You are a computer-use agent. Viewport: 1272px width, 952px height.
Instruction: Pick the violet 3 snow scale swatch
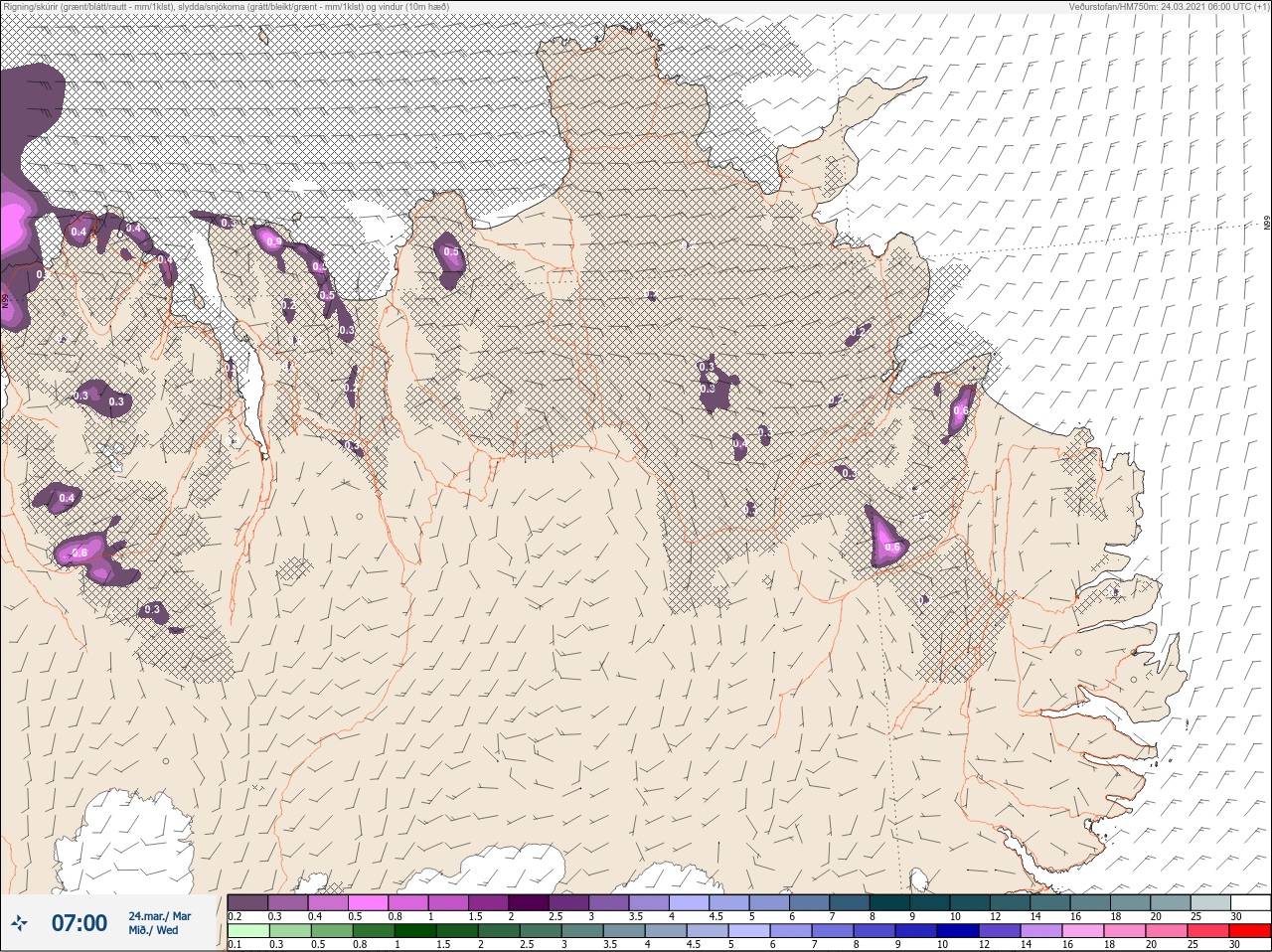point(609,902)
